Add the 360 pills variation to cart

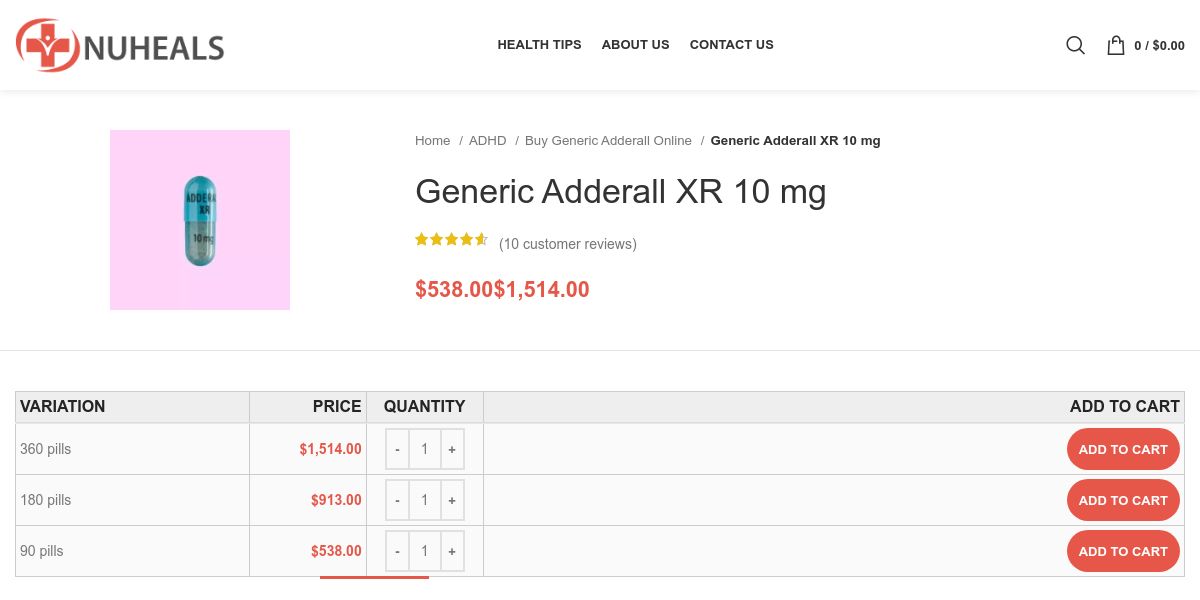(1122, 450)
